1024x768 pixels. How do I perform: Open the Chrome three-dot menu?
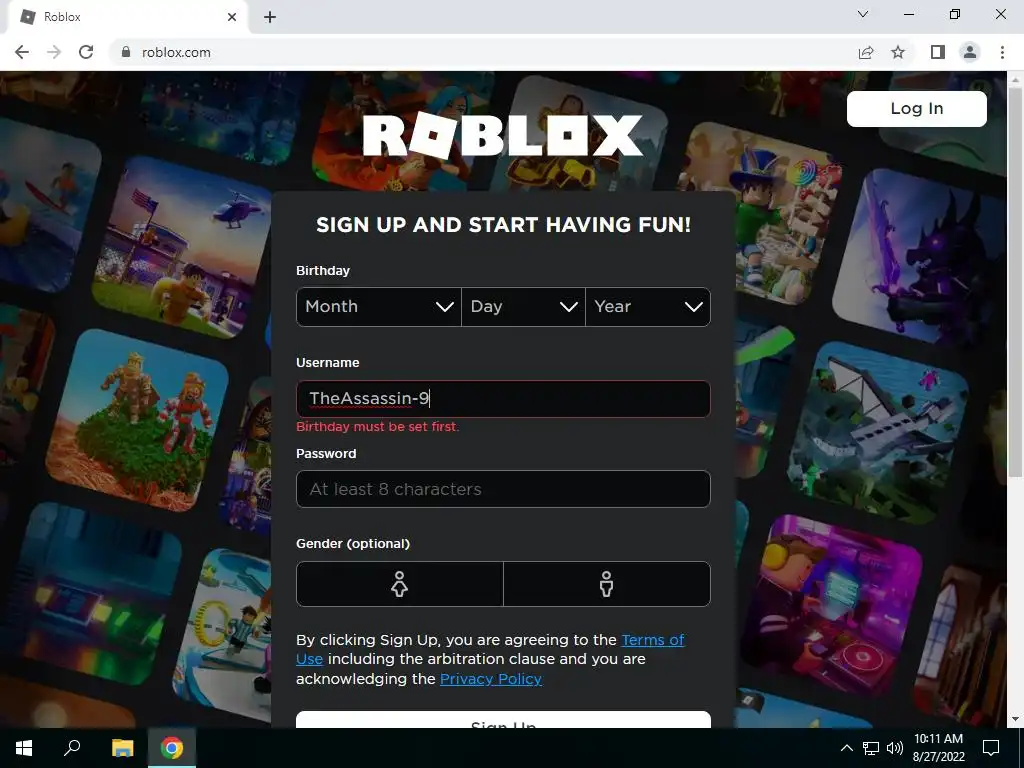coord(1002,52)
